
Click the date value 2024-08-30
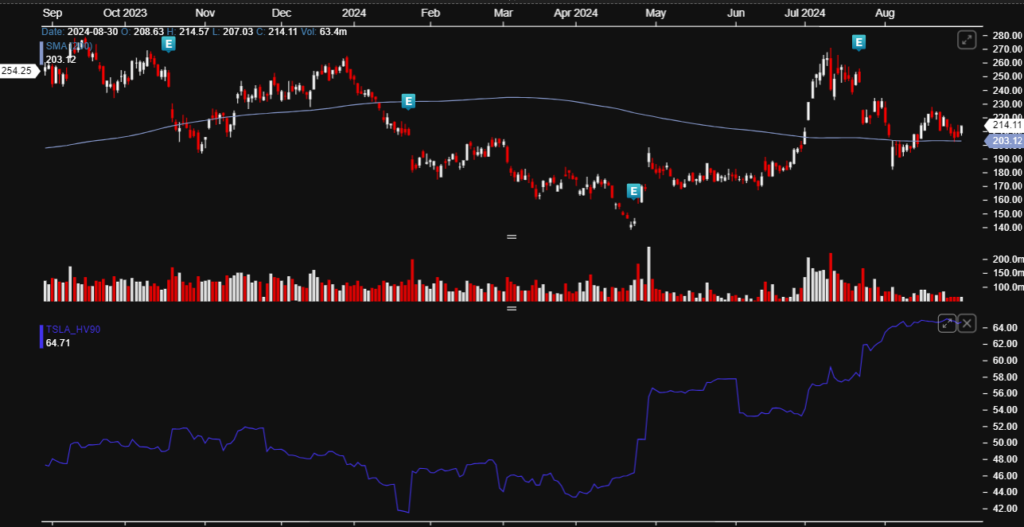click(x=91, y=31)
